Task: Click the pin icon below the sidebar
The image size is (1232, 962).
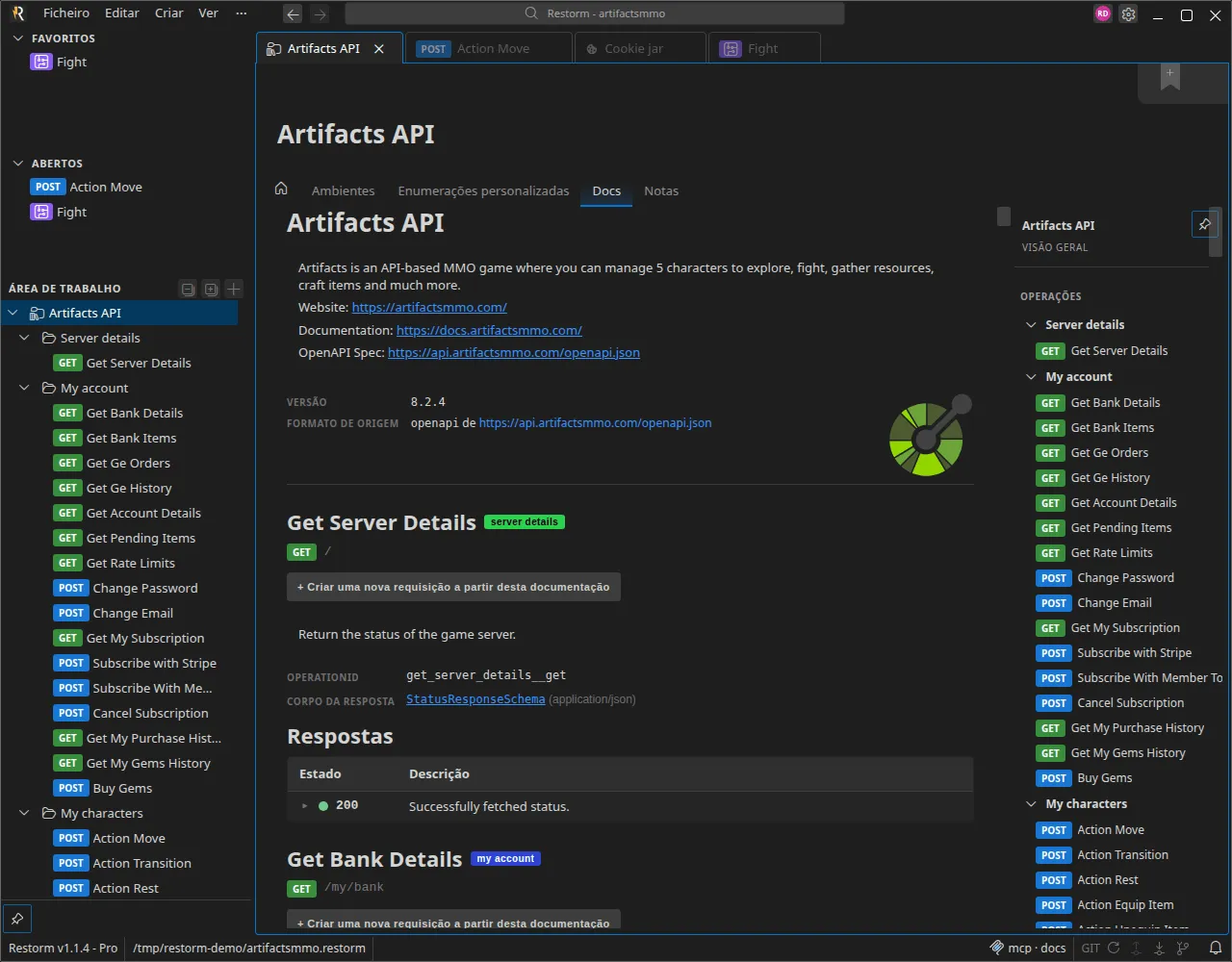Action: [17, 917]
